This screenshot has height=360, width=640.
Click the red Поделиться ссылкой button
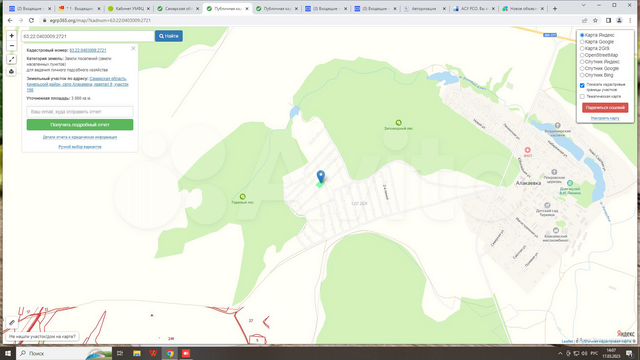(x=605, y=107)
